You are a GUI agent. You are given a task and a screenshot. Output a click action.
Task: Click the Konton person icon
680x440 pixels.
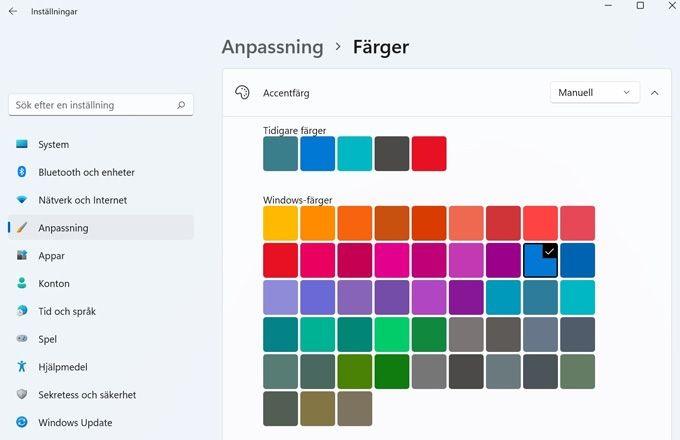(x=22, y=283)
